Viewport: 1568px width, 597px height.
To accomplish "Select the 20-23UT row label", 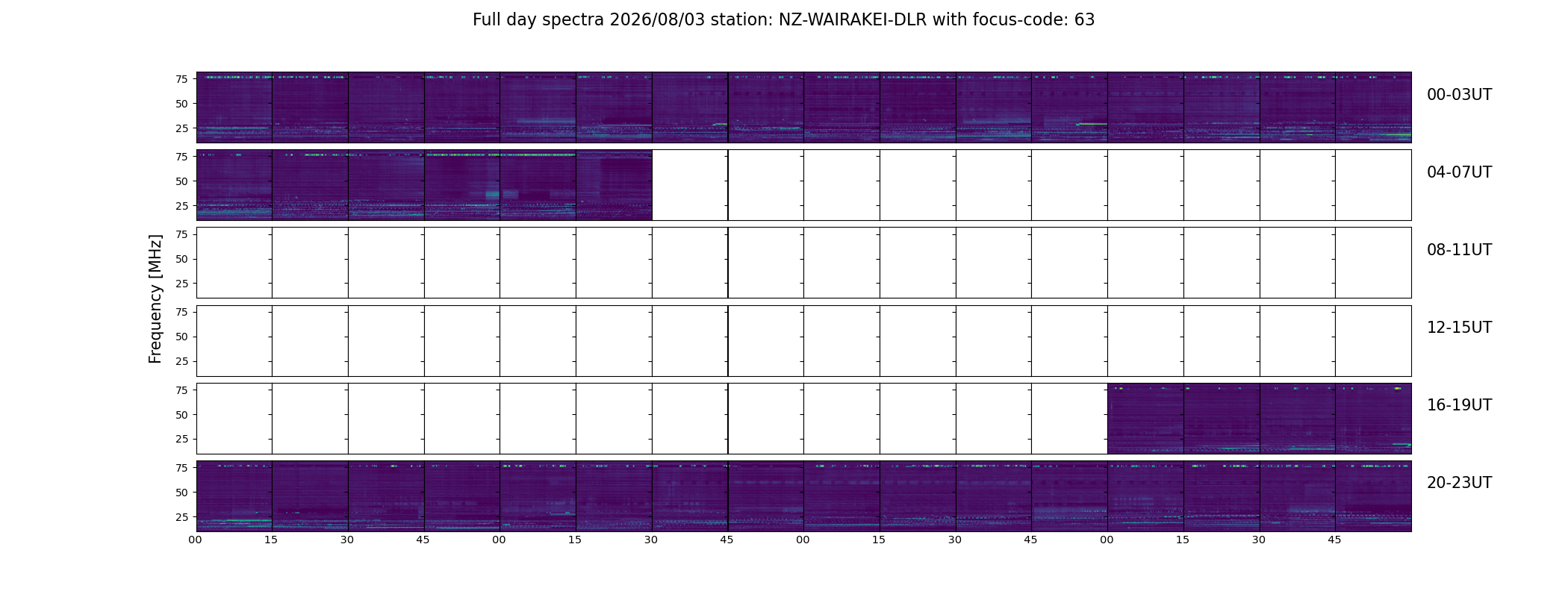I will (x=1459, y=483).
